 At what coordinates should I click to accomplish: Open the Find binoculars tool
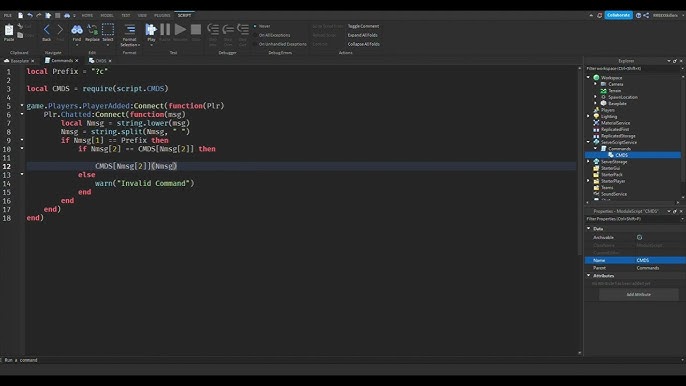[x=77, y=30]
